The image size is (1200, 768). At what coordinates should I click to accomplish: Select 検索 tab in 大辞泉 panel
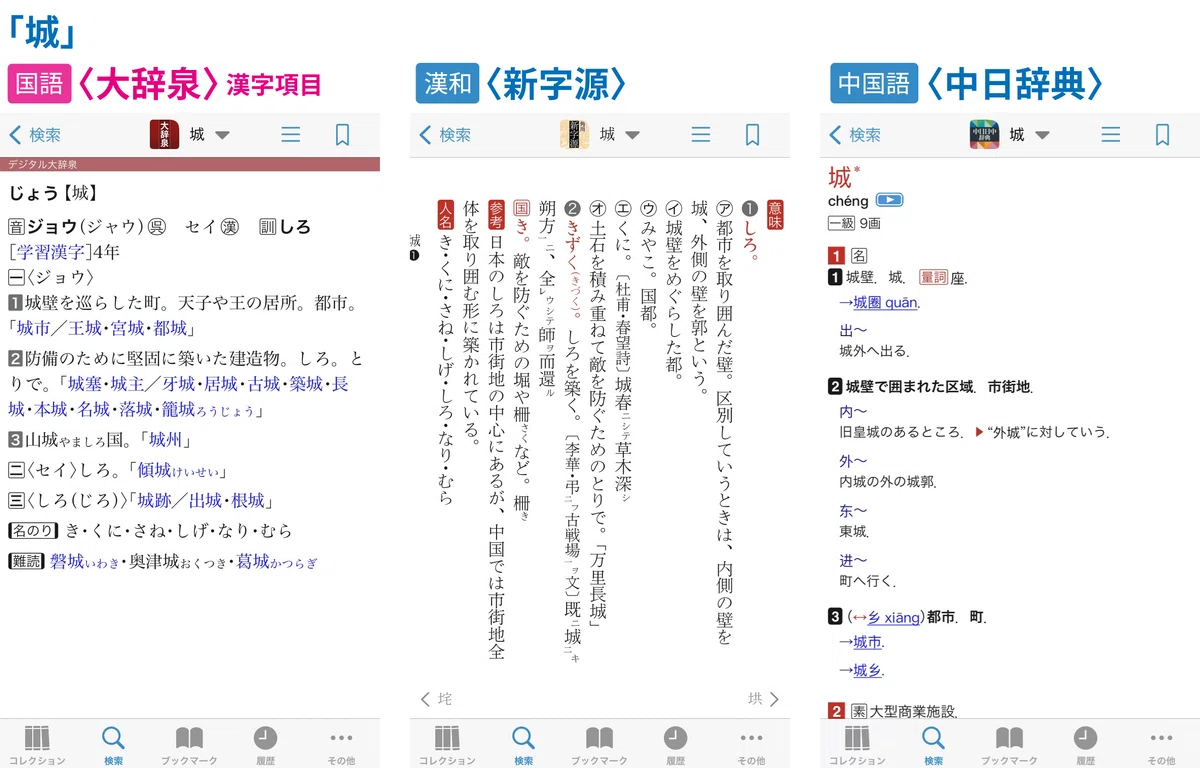[113, 745]
